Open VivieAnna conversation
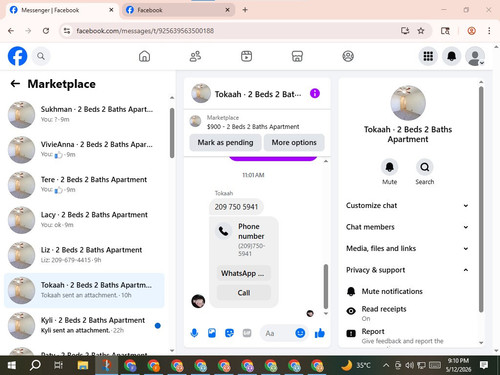The height and width of the screenshot is (375, 500). [x=84, y=149]
